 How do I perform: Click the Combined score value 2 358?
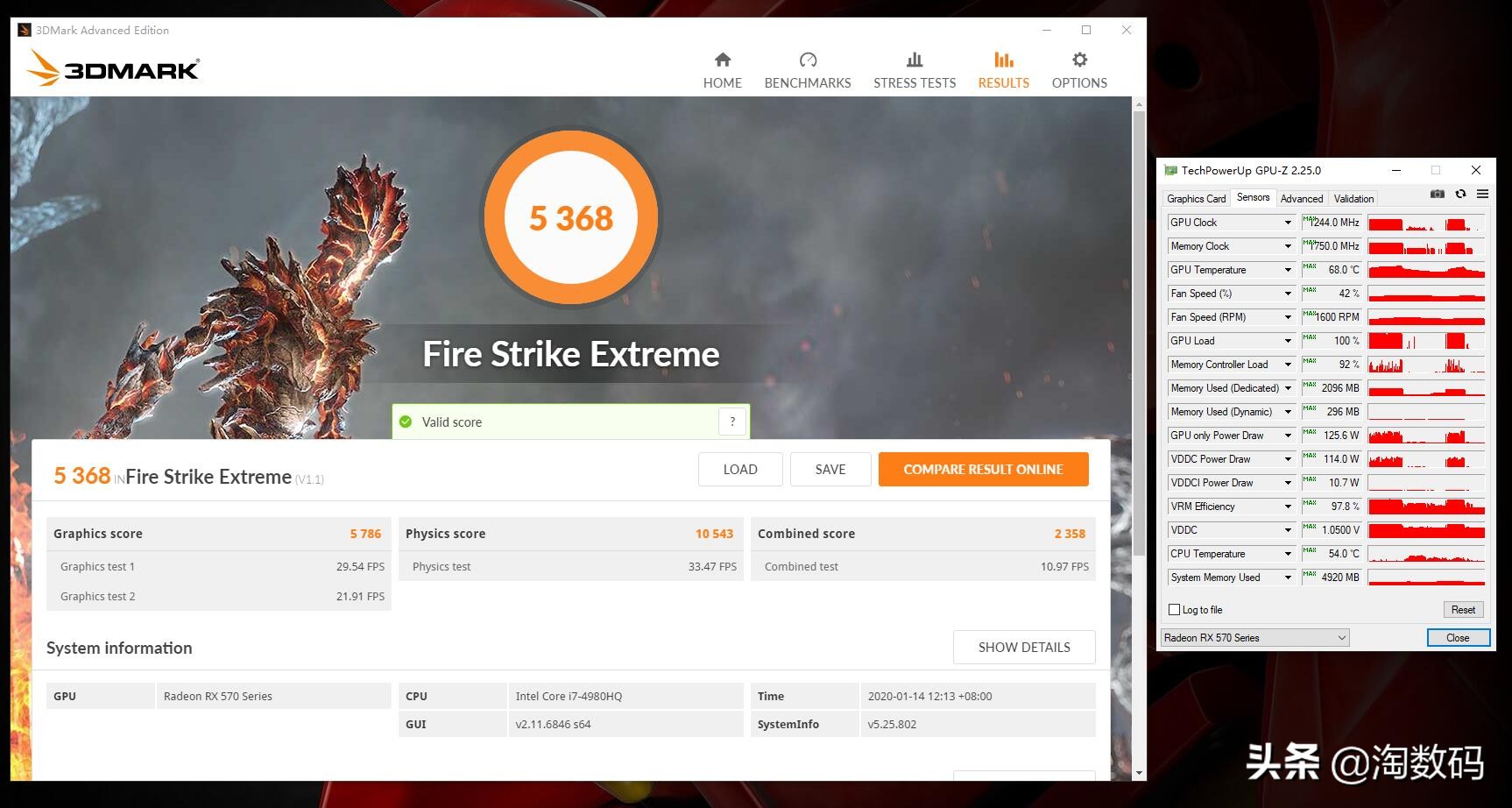pyautogui.click(x=1070, y=534)
